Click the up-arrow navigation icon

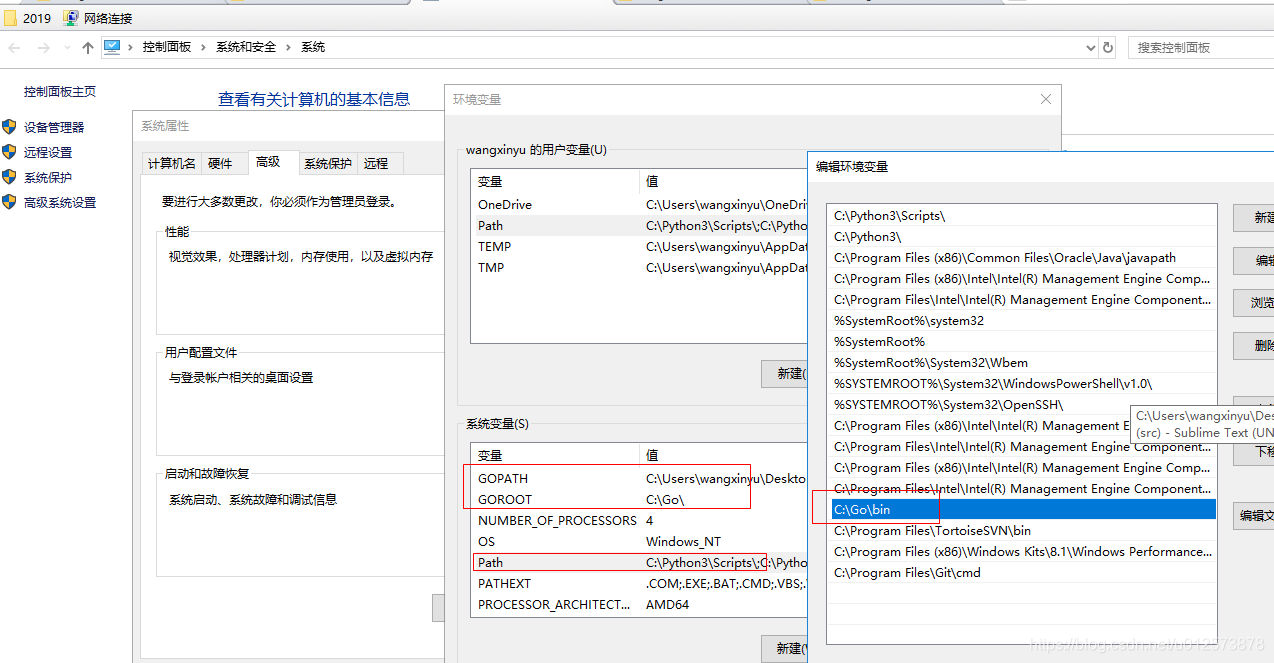click(x=88, y=47)
